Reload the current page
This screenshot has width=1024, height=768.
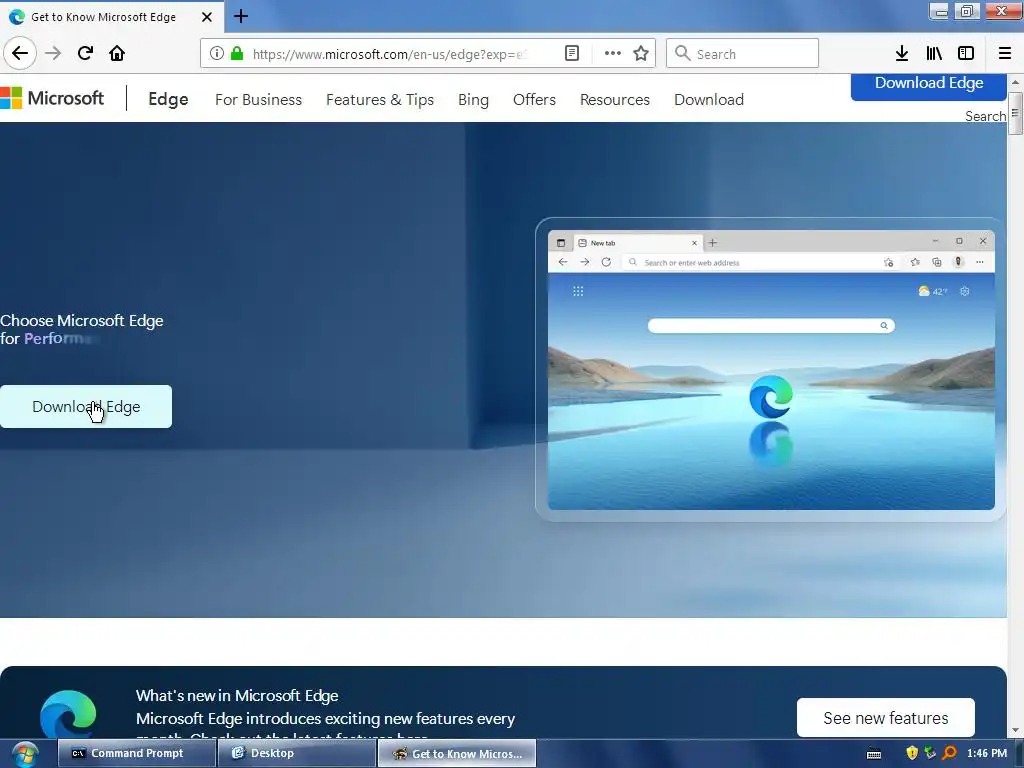point(85,53)
